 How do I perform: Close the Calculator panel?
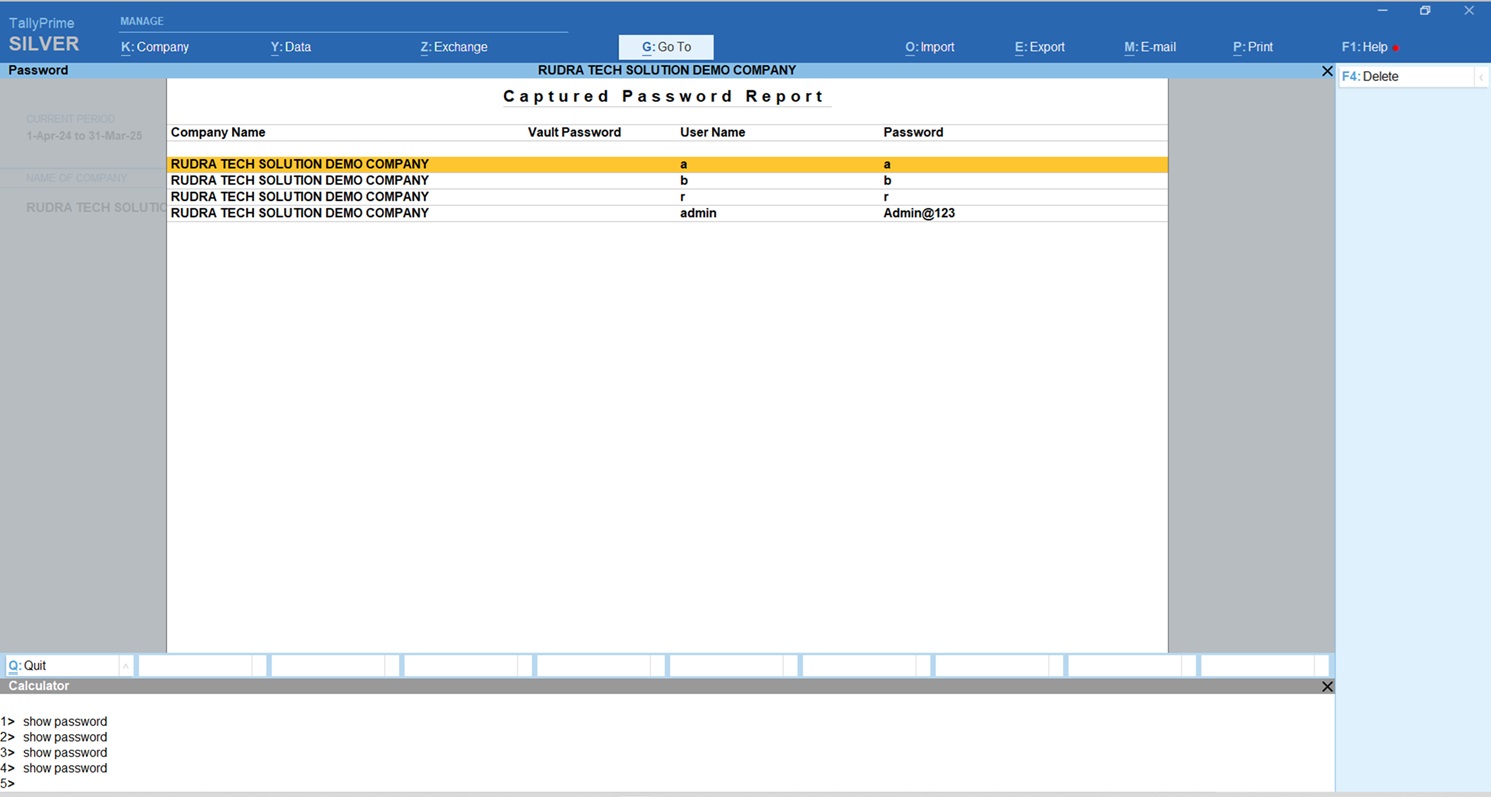pyautogui.click(x=1327, y=687)
